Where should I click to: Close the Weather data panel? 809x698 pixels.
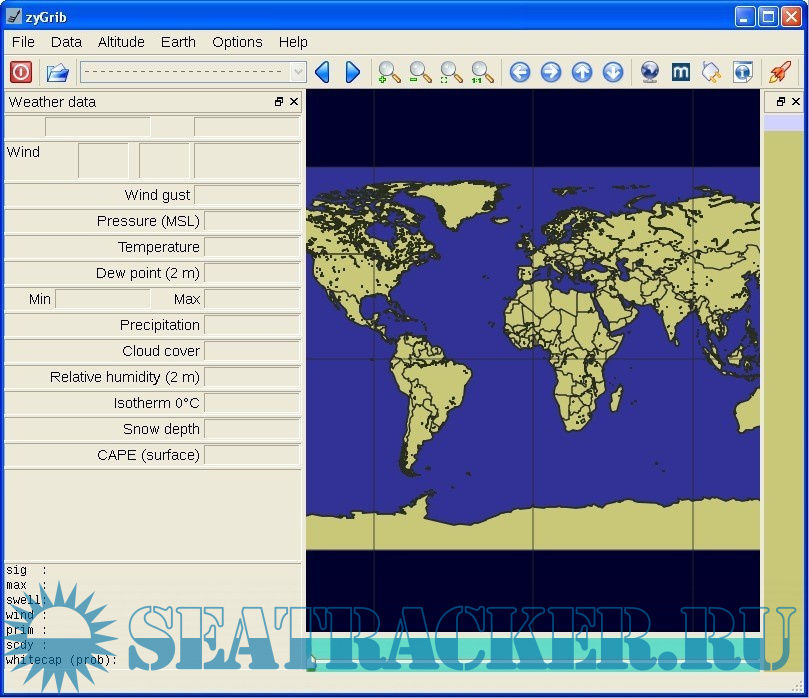(x=294, y=102)
